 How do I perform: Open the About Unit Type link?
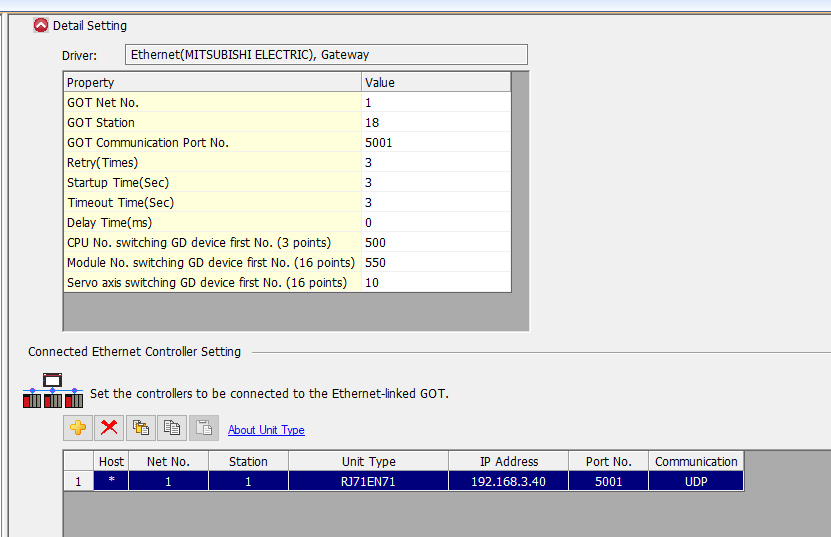pos(266,430)
